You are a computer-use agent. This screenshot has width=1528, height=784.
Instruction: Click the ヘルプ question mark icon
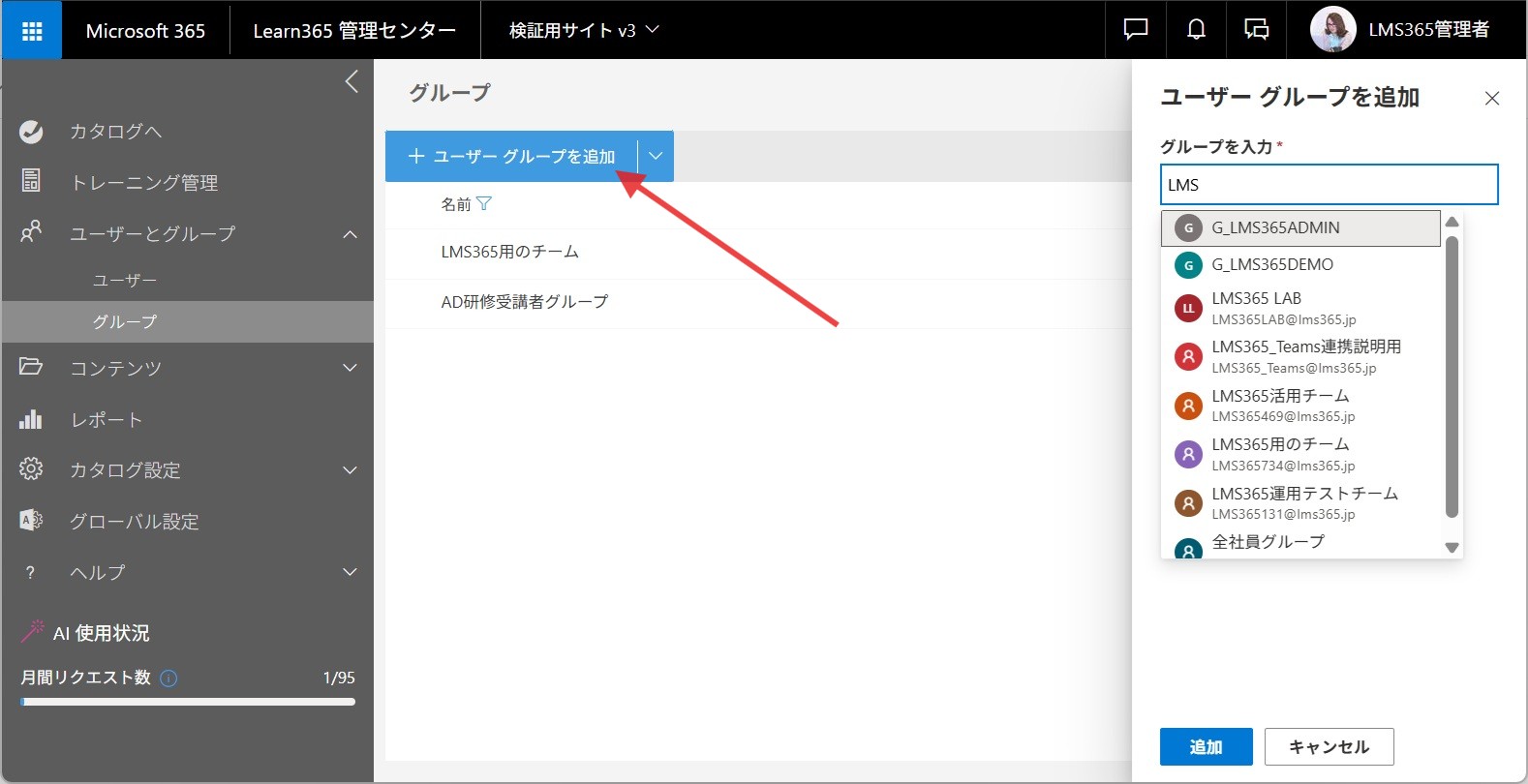pyautogui.click(x=31, y=572)
